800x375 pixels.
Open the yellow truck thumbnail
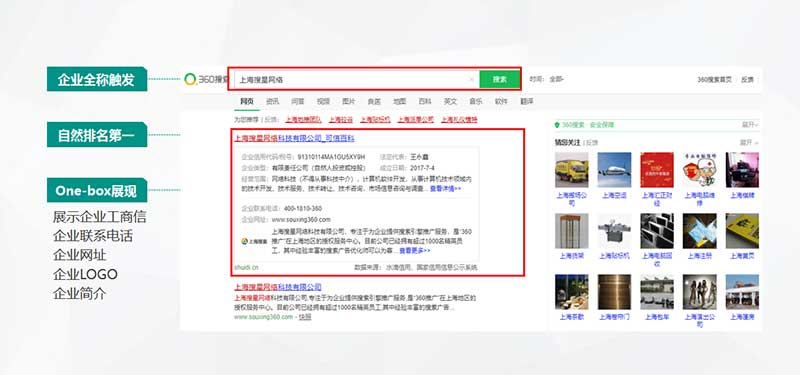(571, 170)
